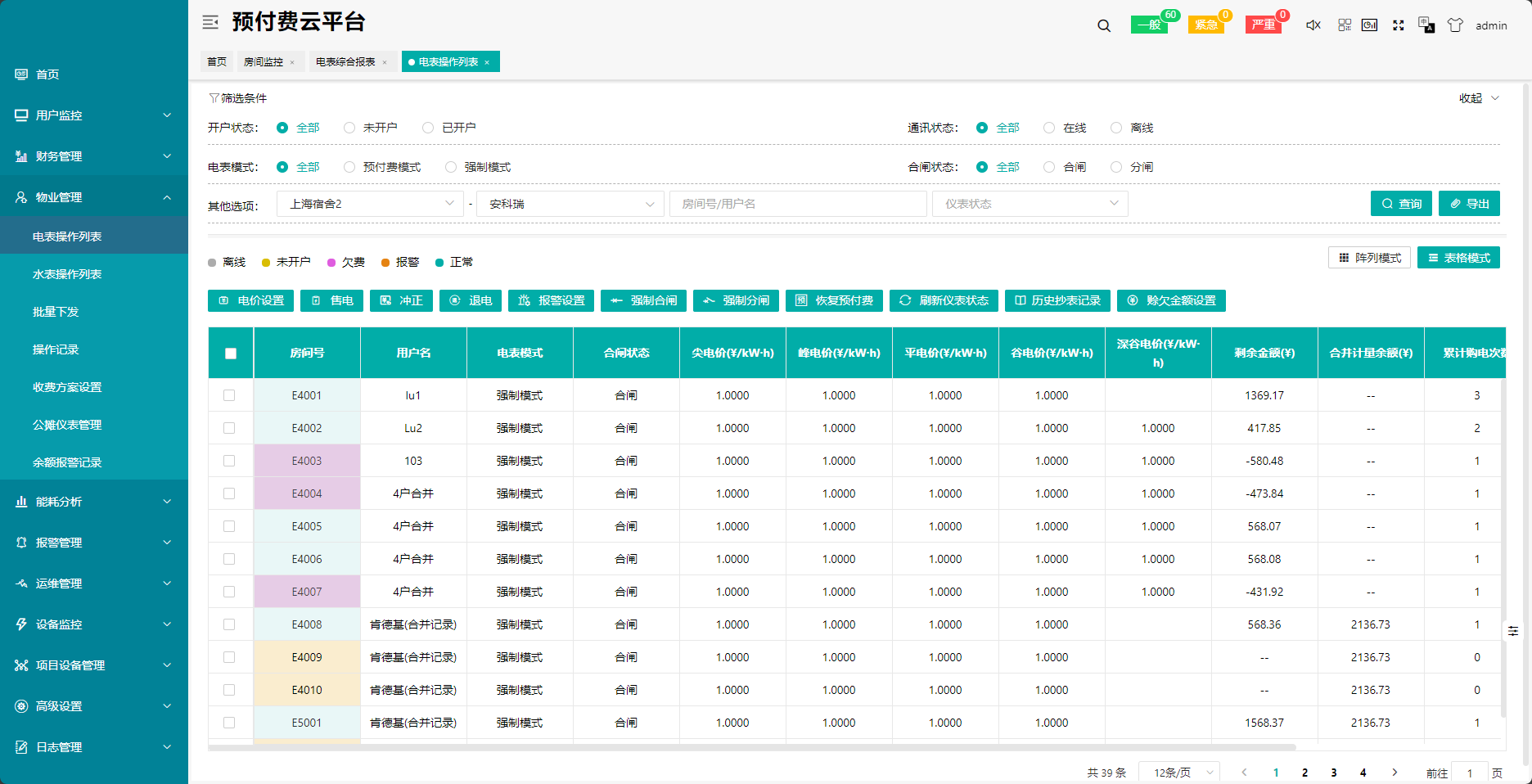Viewport: 1532px width, 784px height.
Task: Open the QR code icon
Action: pos(1345,25)
